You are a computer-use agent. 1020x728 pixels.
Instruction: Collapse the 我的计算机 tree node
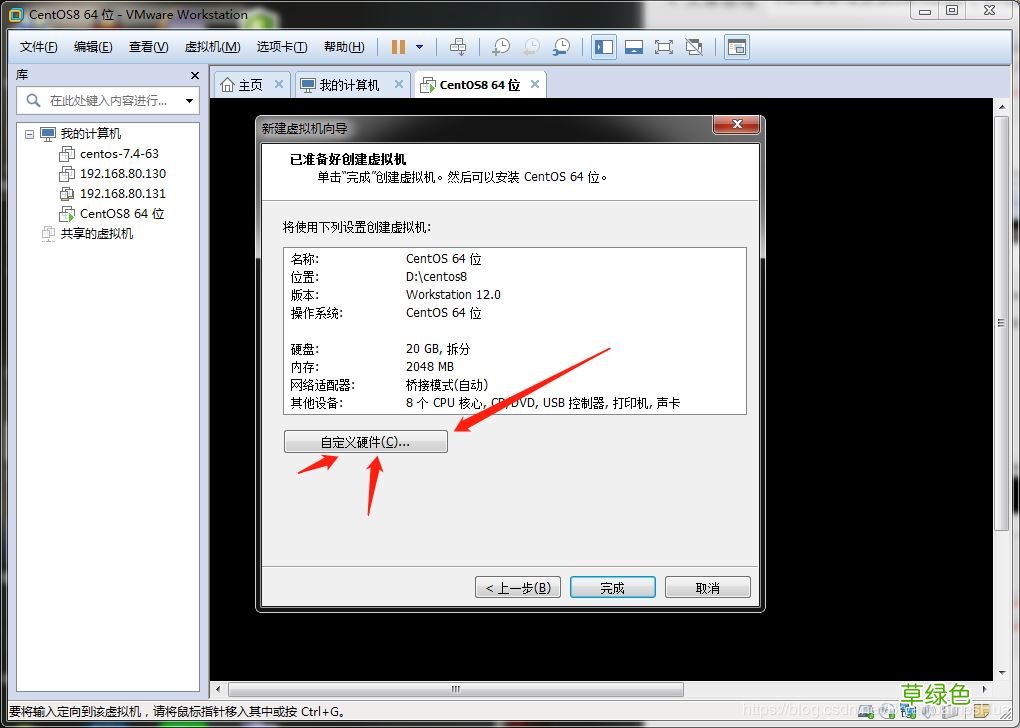29,134
